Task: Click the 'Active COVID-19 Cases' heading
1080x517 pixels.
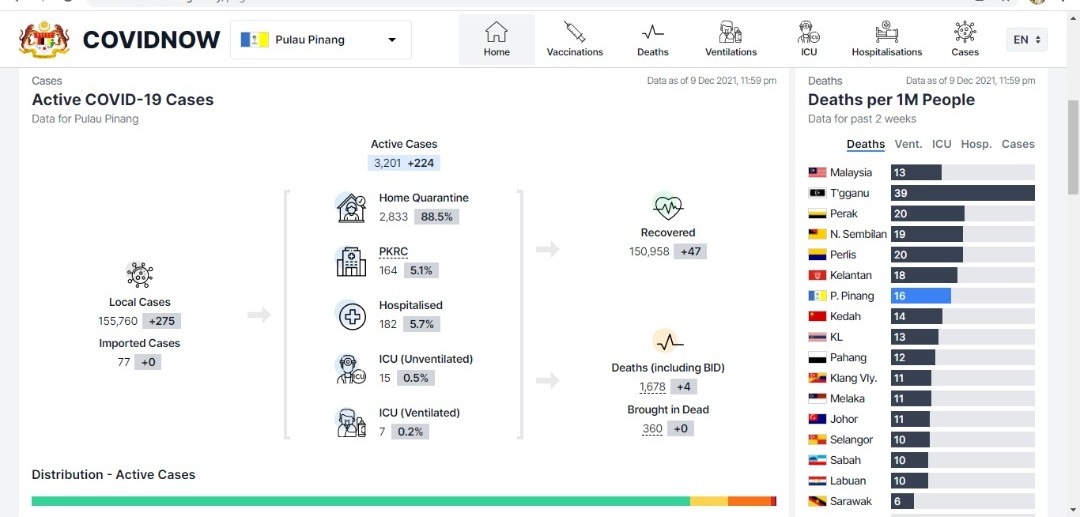Action: coord(123,99)
